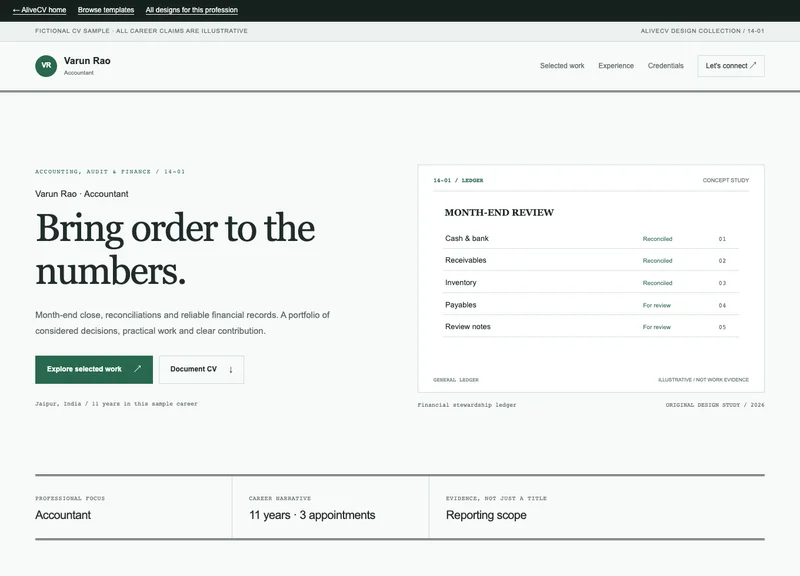
Task: Click Explore selected work button
Action: pos(94,369)
